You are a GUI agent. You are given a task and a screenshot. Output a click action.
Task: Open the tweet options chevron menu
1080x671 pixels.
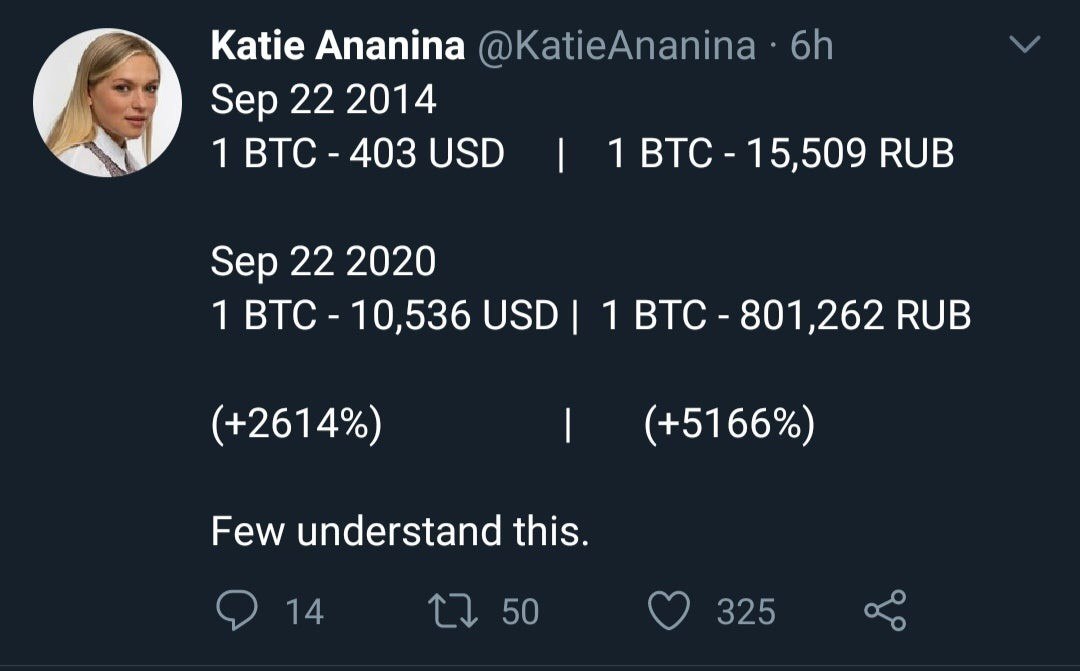(1025, 45)
